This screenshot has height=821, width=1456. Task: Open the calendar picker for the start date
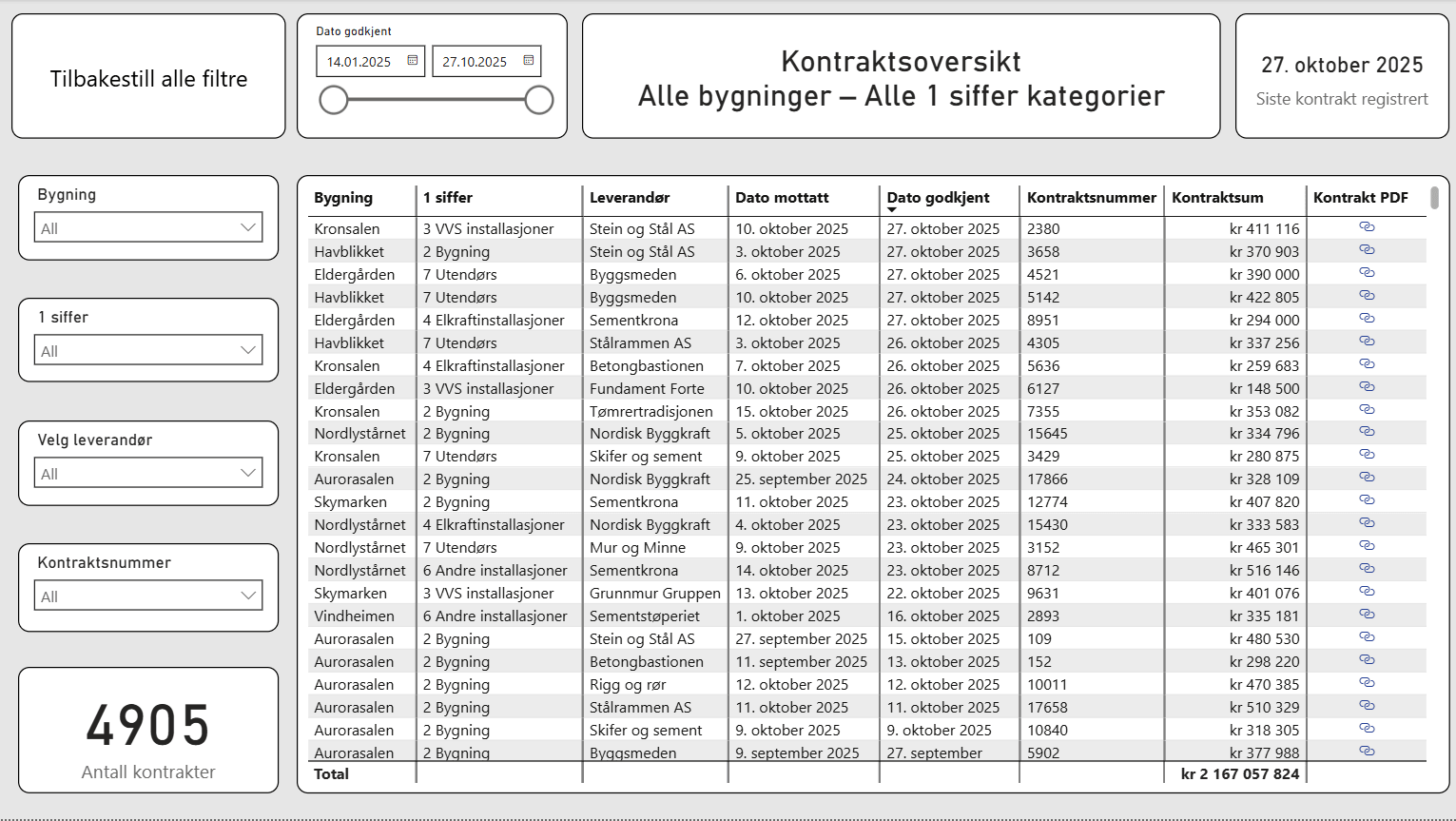coord(412,60)
